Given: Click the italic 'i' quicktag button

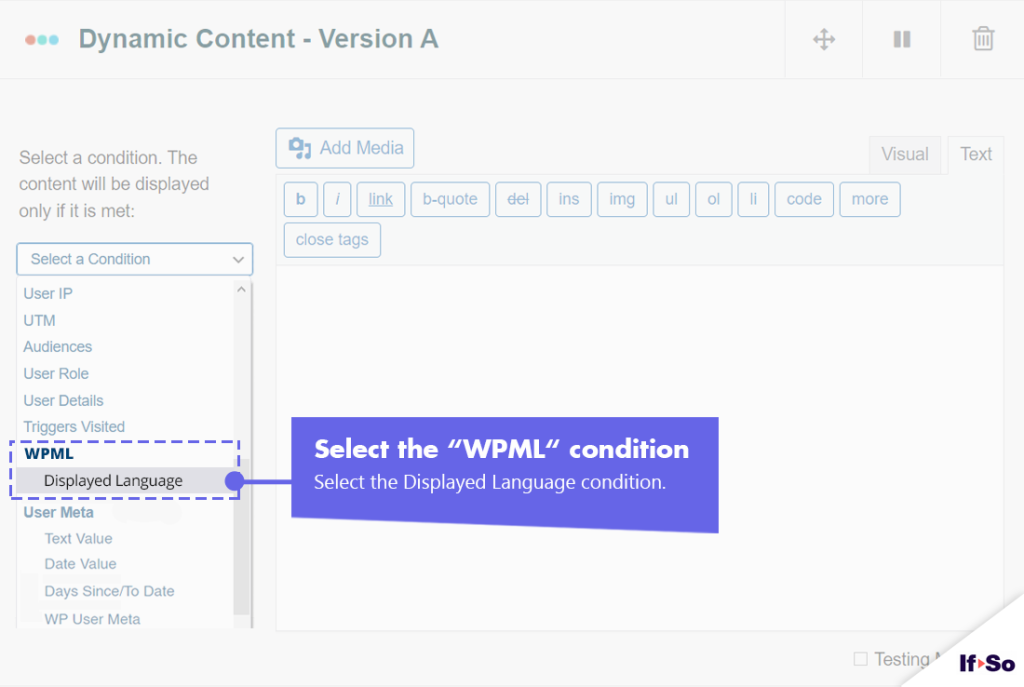Looking at the screenshot, I should (337, 199).
